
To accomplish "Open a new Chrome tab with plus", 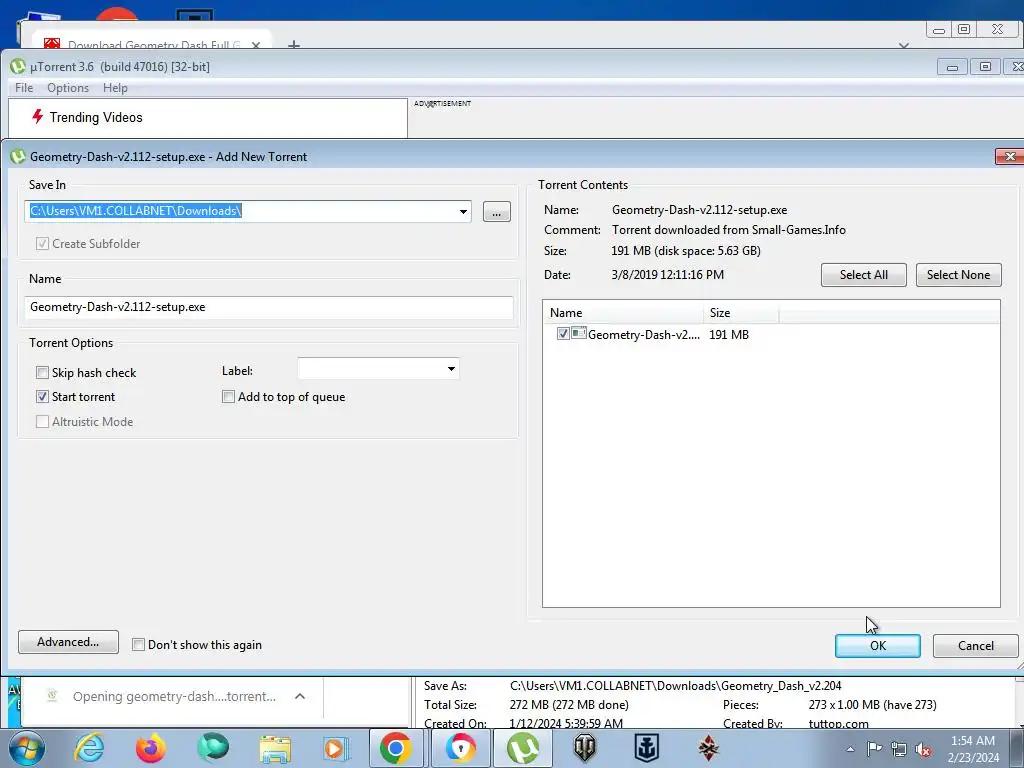I will (294, 44).
